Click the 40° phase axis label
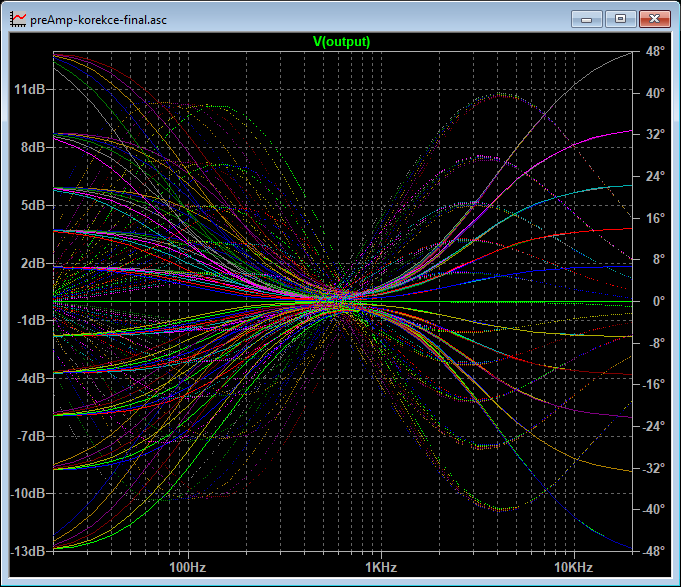 coord(655,93)
